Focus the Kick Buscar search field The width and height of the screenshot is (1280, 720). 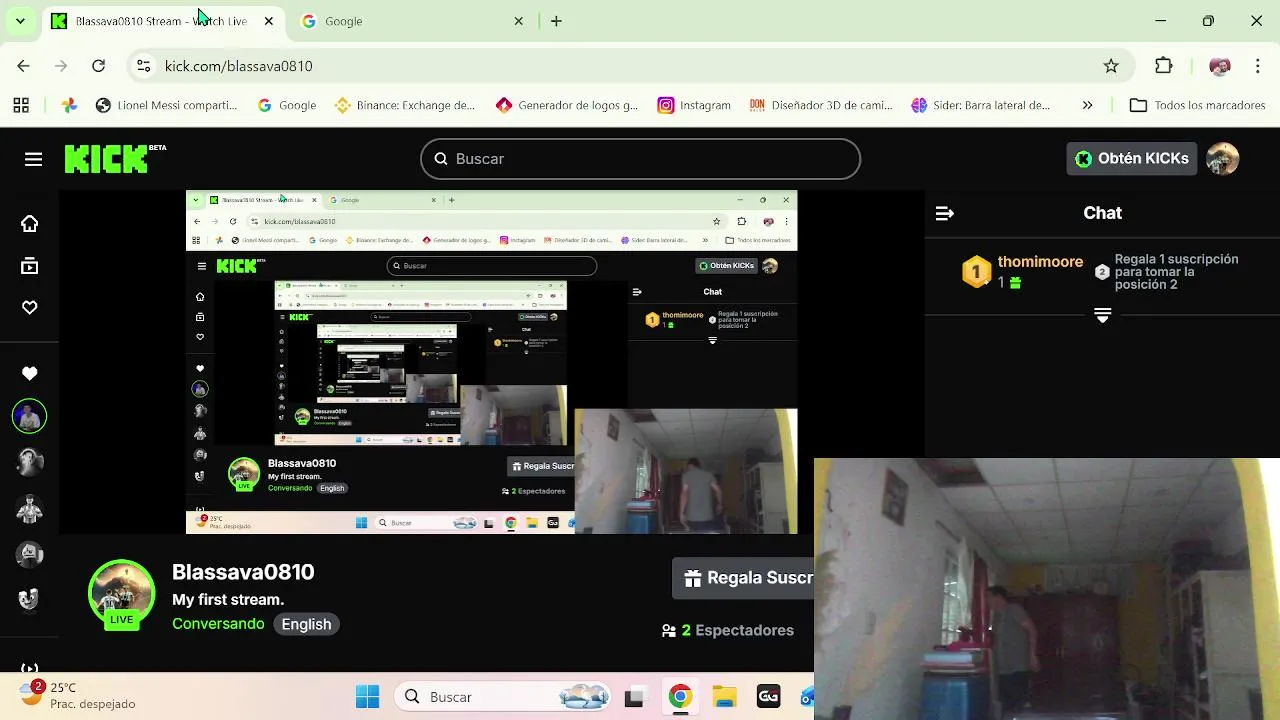click(640, 159)
